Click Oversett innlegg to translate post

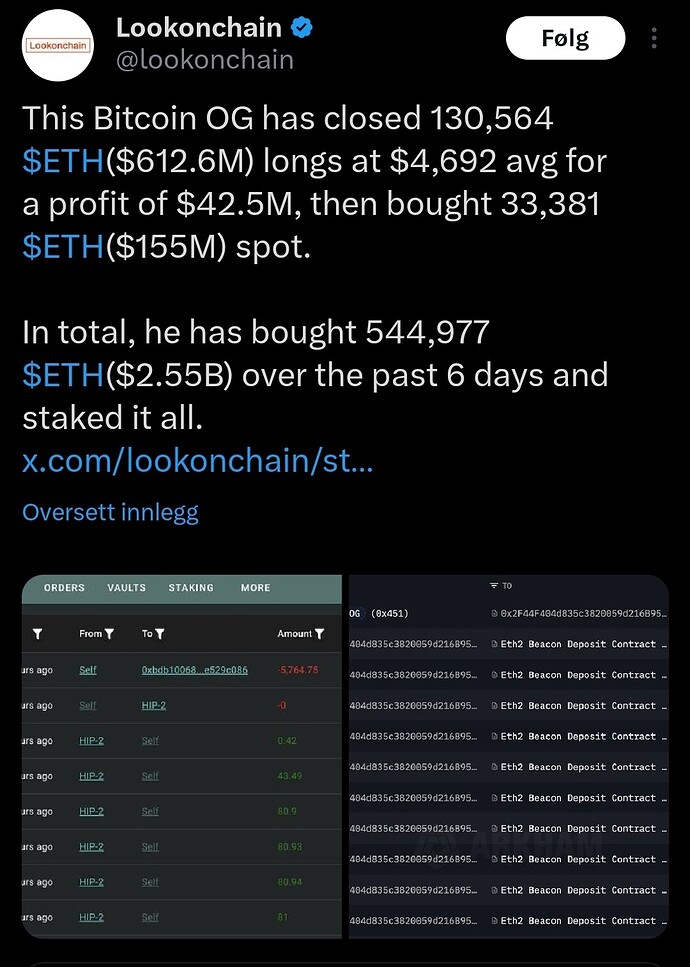pyautogui.click(x=110, y=512)
